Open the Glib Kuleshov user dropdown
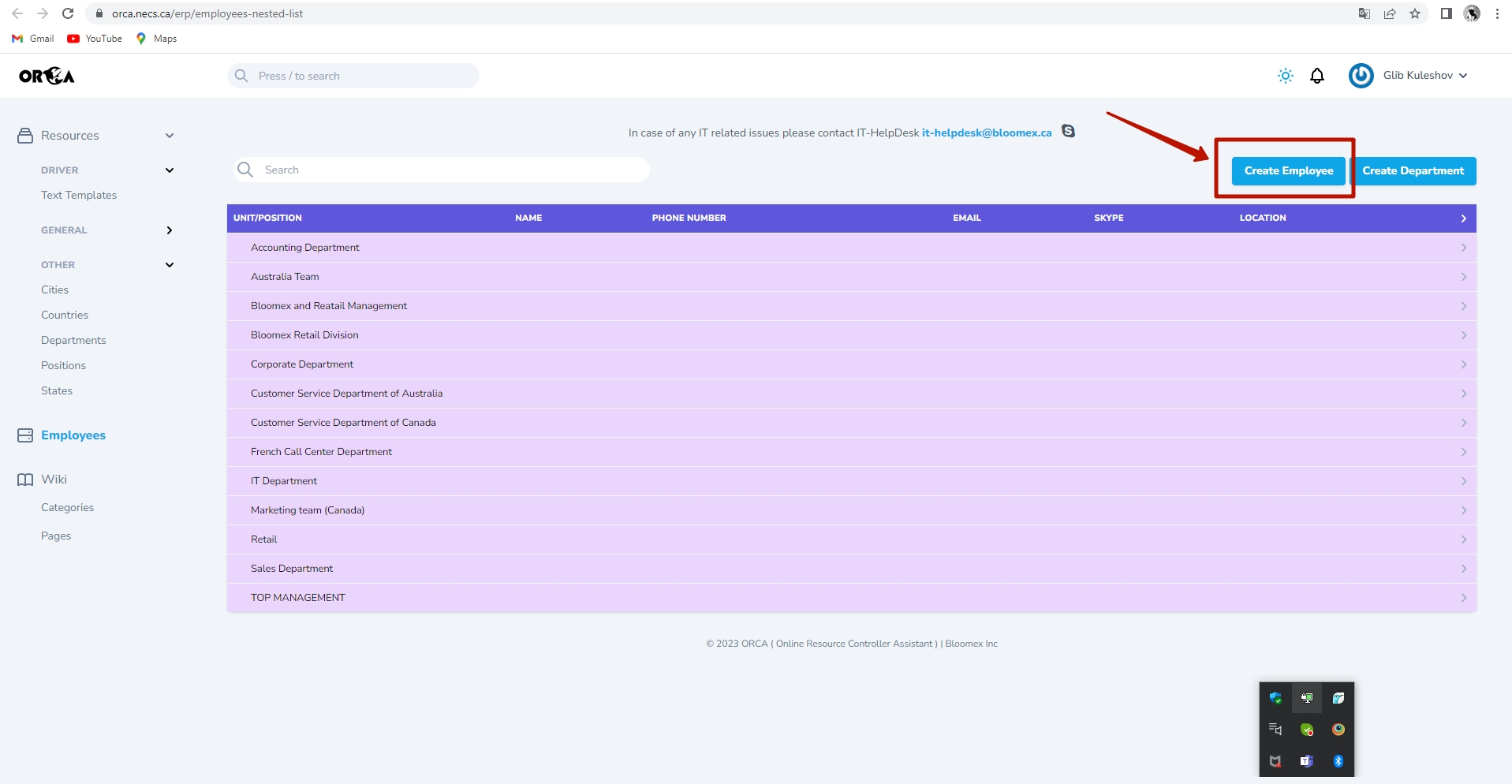Image resolution: width=1512 pixels, height=784 pixels. [1424, 76]
